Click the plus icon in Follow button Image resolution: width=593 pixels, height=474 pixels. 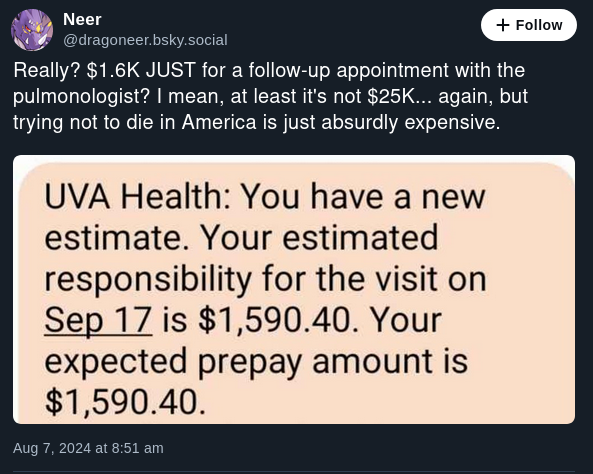pyautogui.click(x=503, y=25)
